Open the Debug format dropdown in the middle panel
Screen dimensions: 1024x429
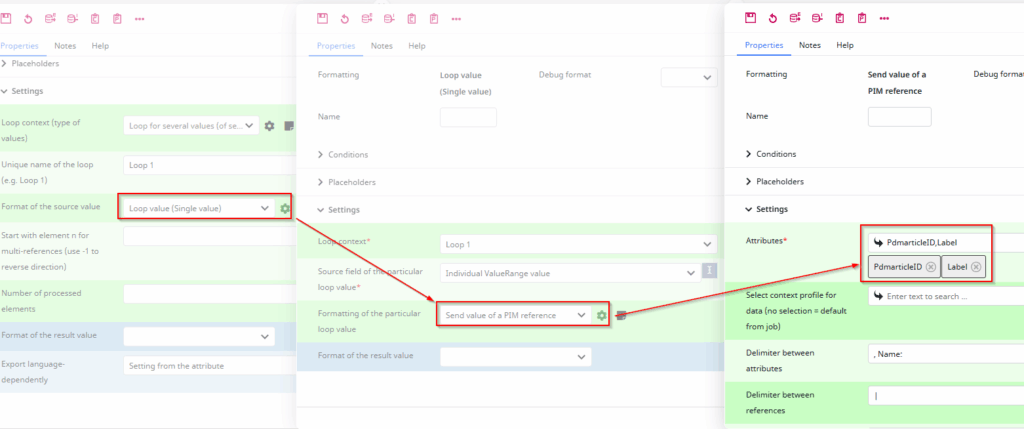click(690, 77)
